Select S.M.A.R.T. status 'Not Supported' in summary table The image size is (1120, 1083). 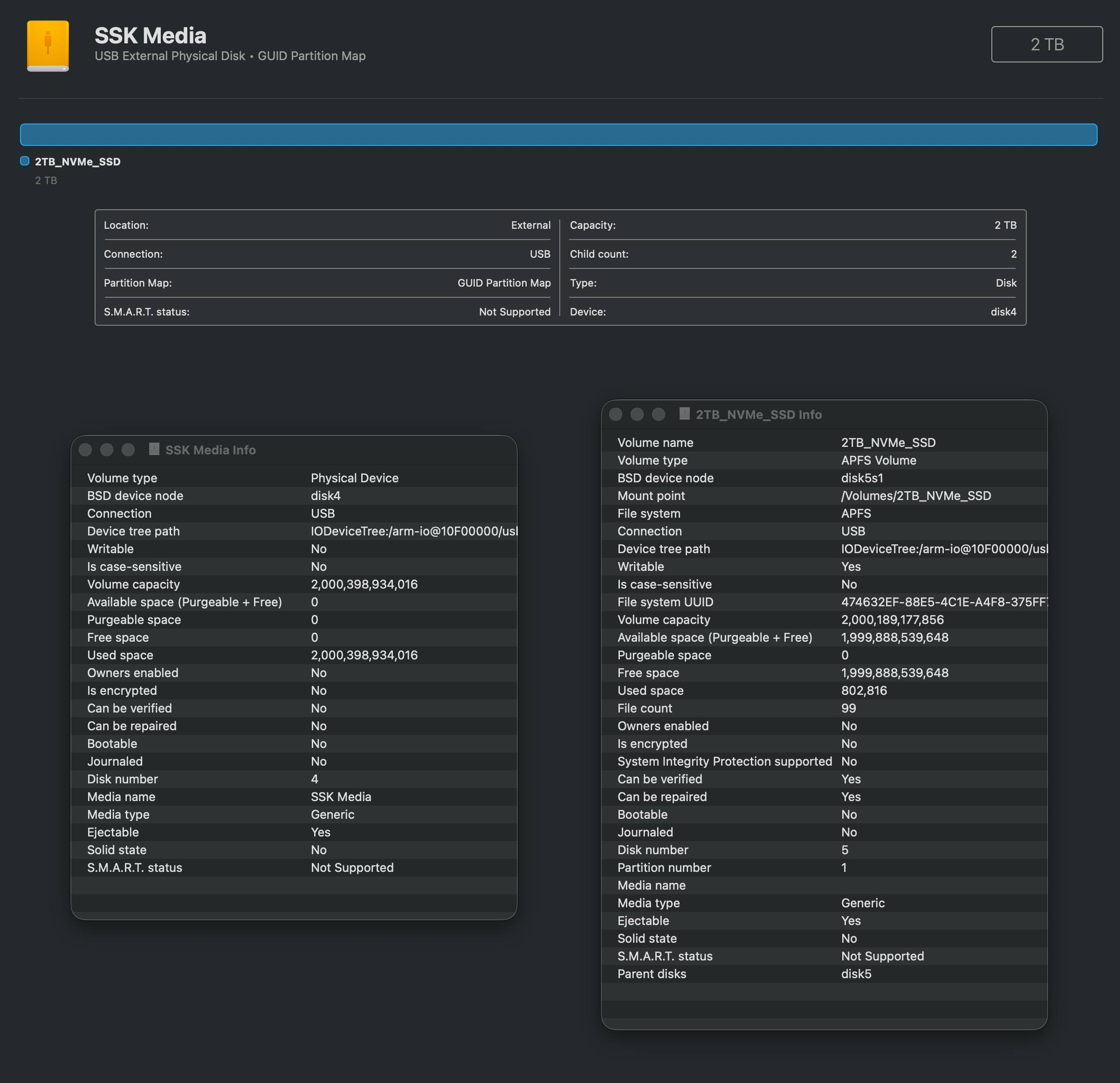[515, 312]
